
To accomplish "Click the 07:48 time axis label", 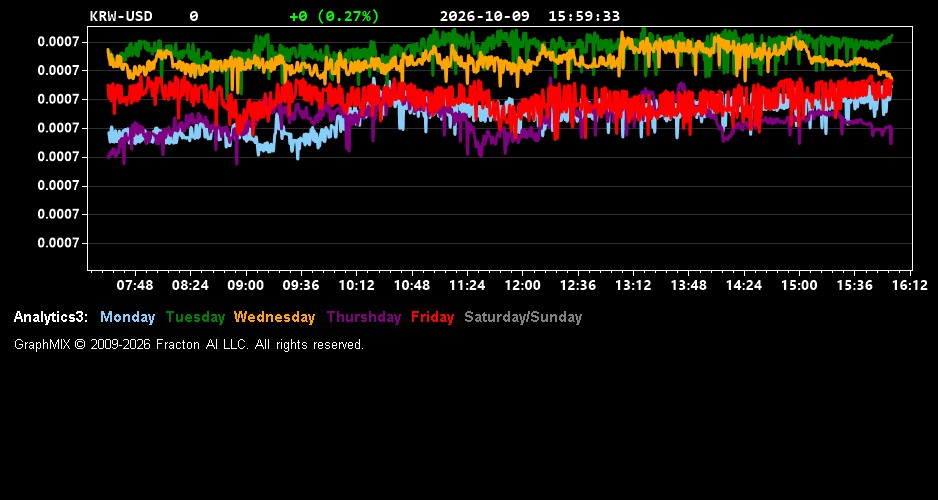I will point(135,286).
